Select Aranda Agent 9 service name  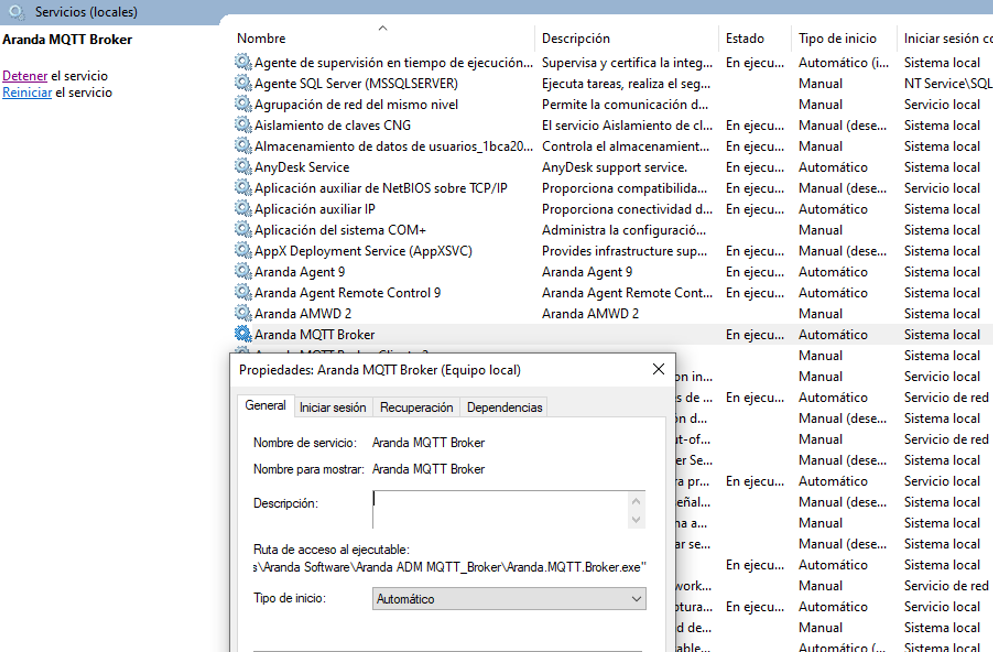pos(300,272)
